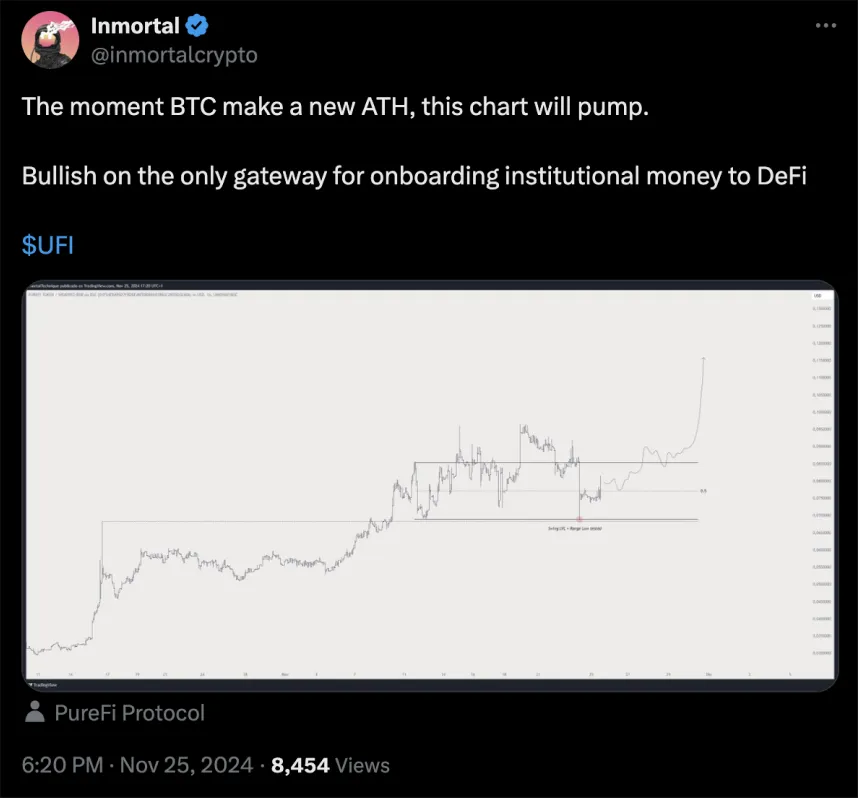View the 8,454 Views count
This screenshot has height=798, width=858.
pos(329,765)
